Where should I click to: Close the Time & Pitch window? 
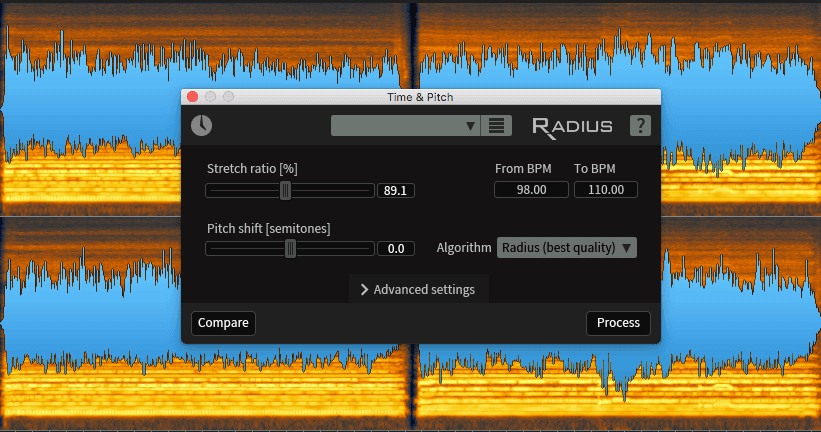pos(192,97)
